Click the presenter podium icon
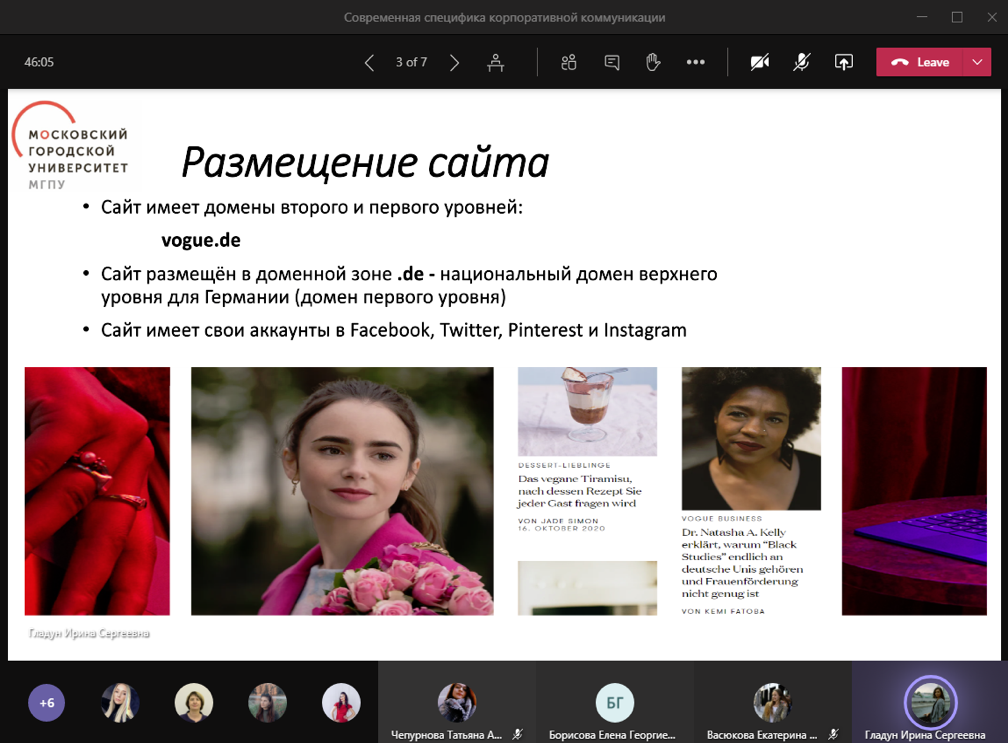This screenshot has width=1008, height=743. (x=495, y=63)
